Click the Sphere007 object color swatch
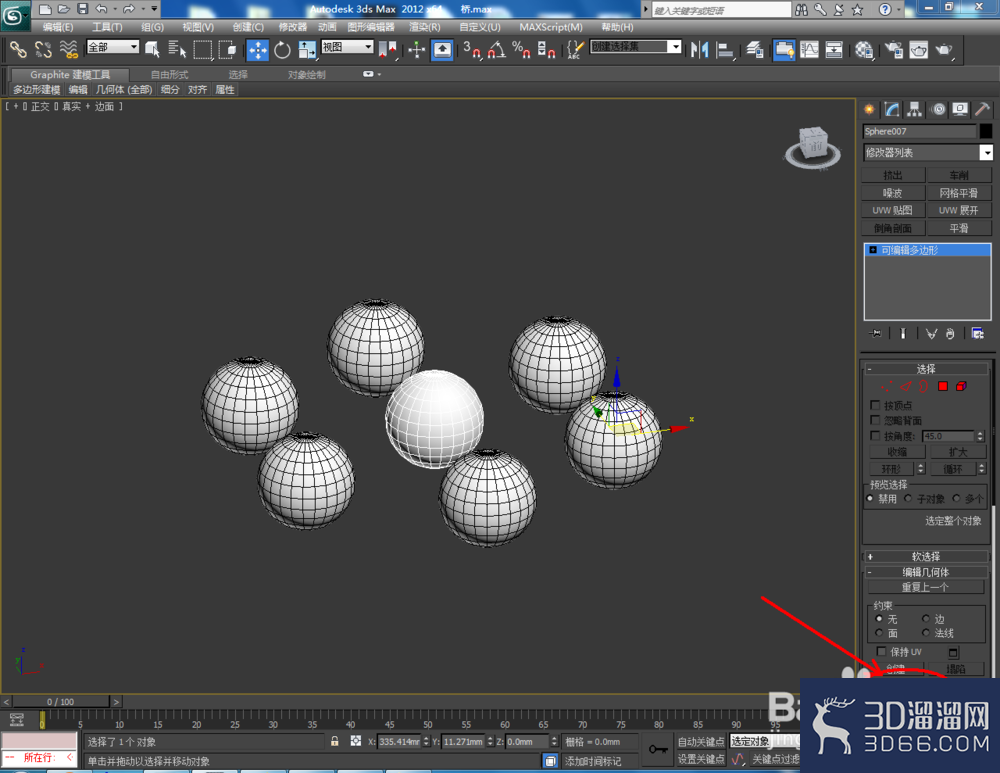Viewport: 1000px width, 773px height. (986, 131)
